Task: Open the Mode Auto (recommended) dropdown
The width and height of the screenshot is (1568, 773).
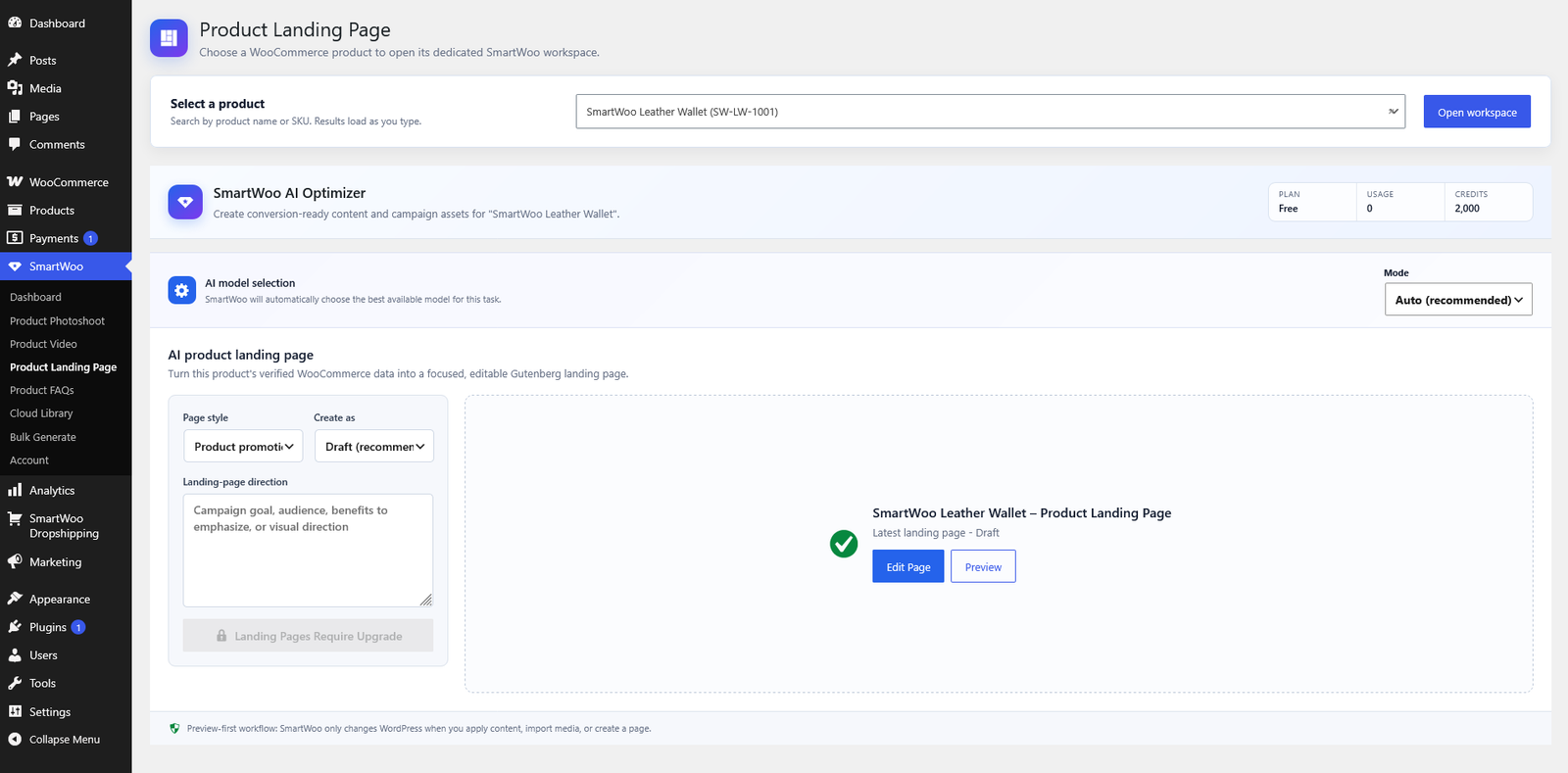Action: tap(1457, 300)
